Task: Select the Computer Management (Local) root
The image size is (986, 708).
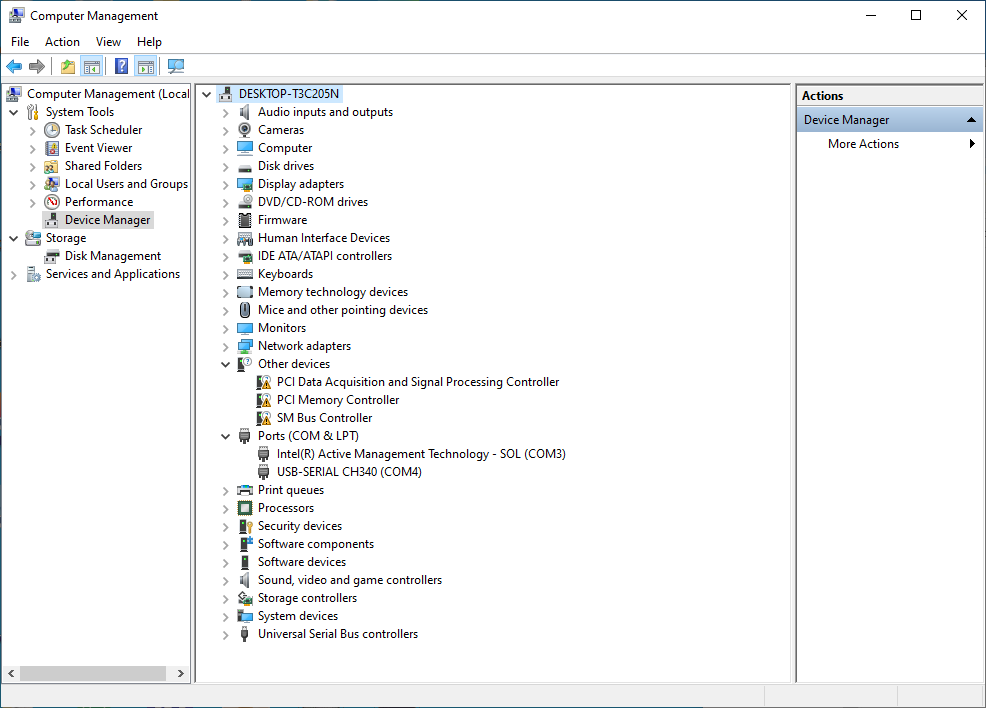Action: [x=108, y=94]
